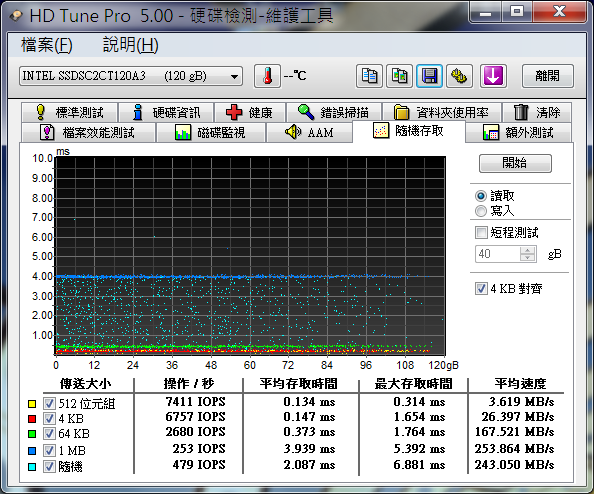Decrease short stroke size with down arrow
Screen dimensions: 594x494
point(527,258)
